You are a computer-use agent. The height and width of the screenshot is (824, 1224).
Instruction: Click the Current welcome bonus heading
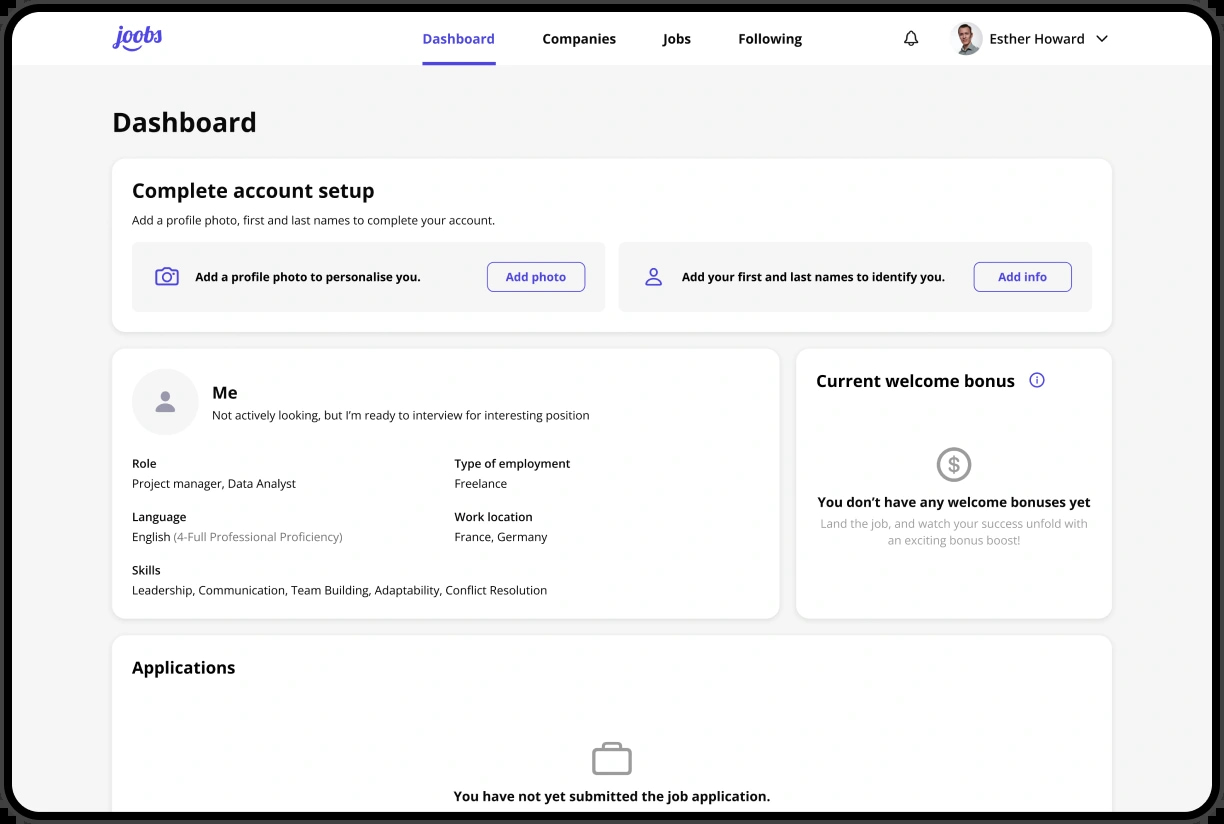click(915, 381)
